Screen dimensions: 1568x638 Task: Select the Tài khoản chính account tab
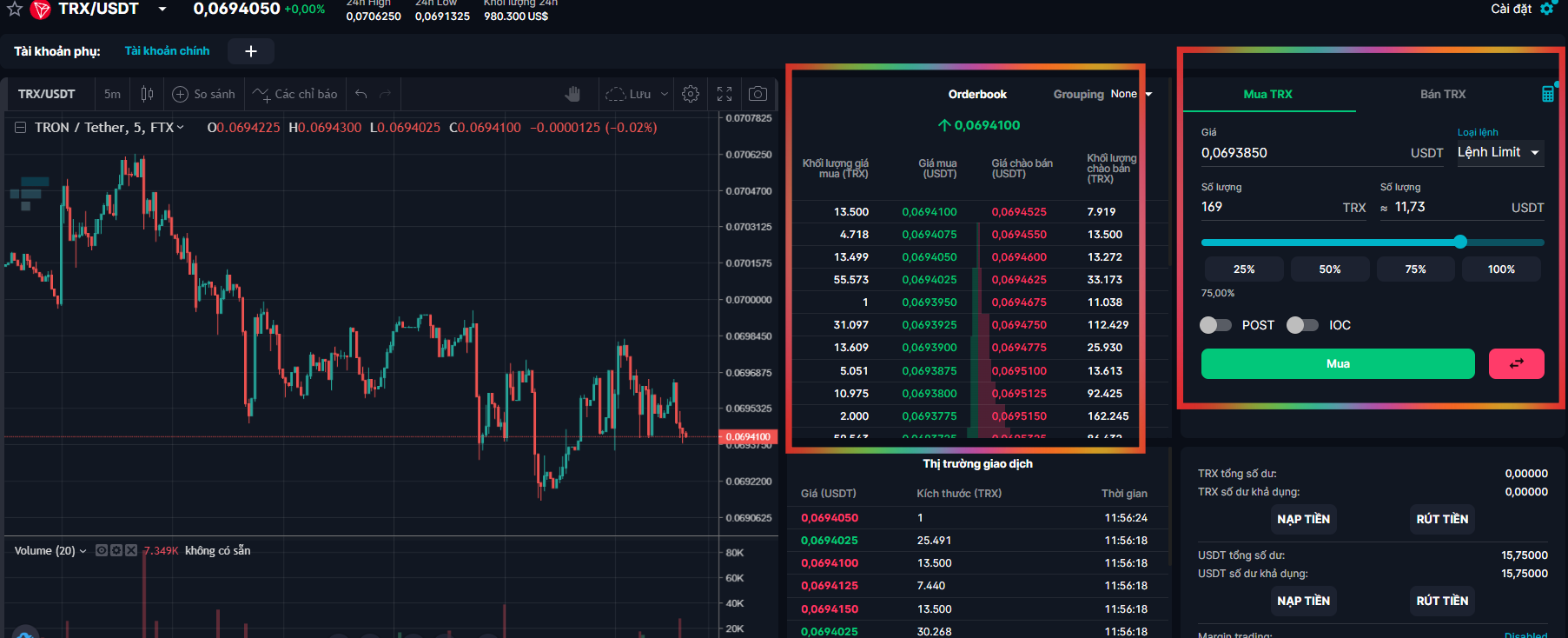(x=167, y=51)
